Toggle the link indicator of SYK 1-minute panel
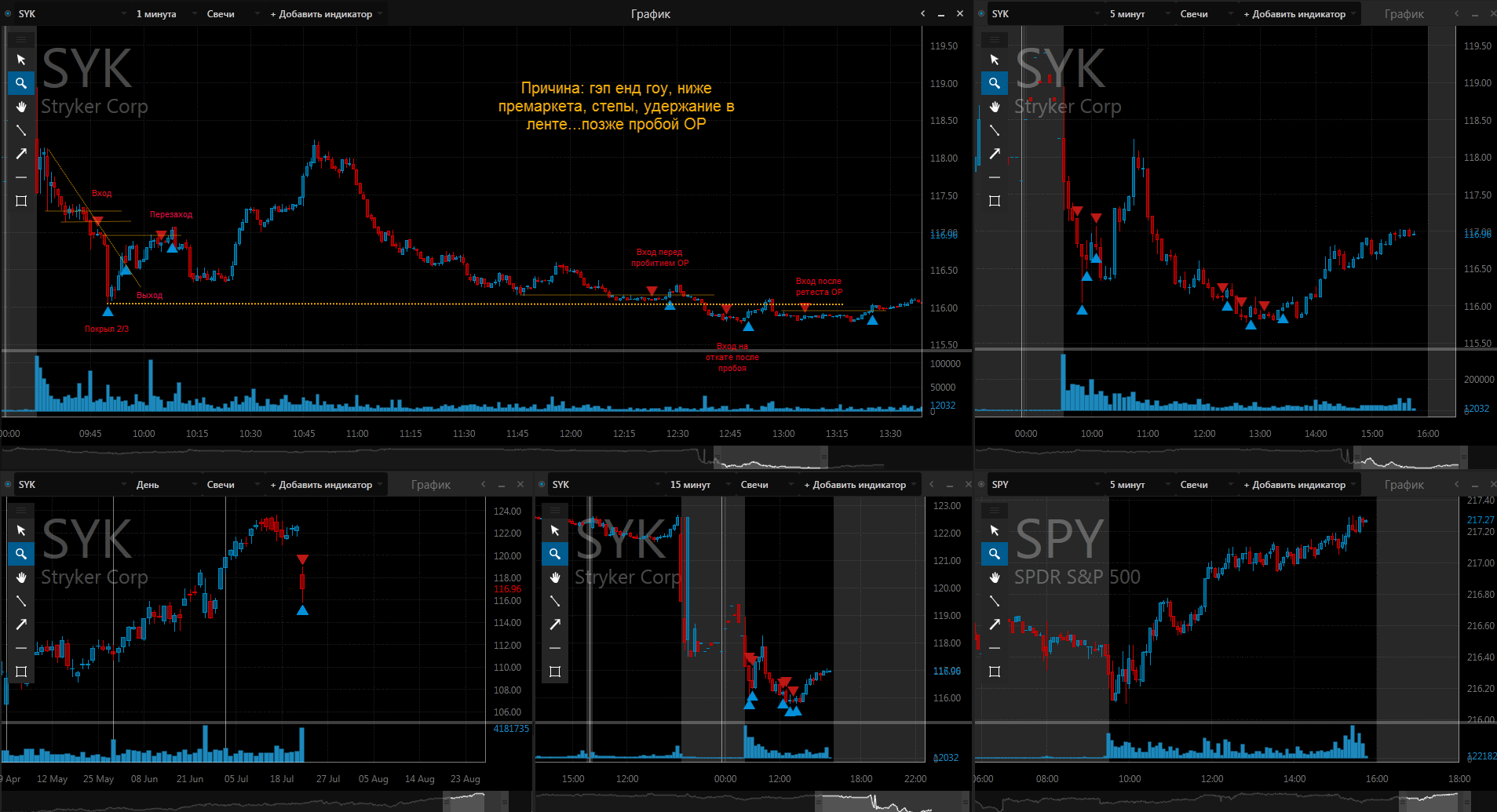The width and height of the screenshot is (1497, 812). [8, 14]
